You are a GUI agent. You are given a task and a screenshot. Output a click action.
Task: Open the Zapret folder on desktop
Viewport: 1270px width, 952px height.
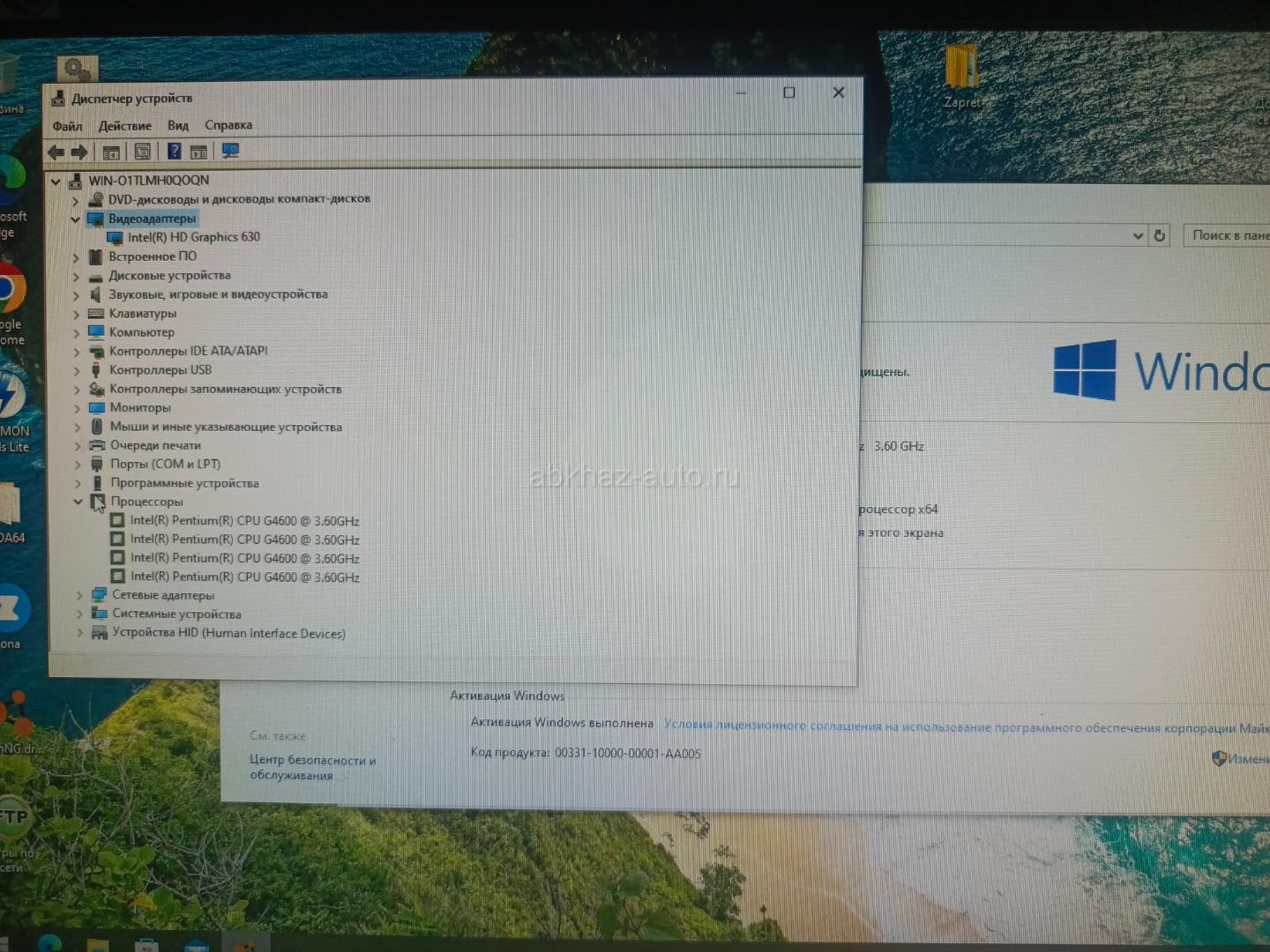click(x=961, y=71)
